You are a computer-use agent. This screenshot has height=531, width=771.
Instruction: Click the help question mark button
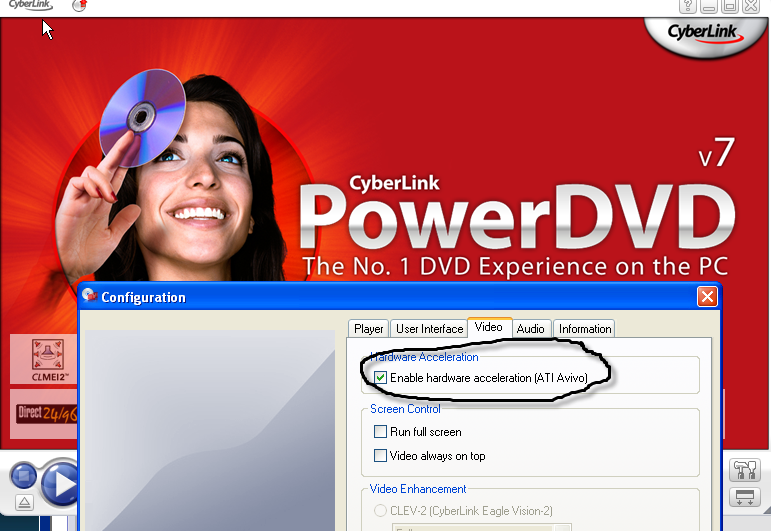tap(687, 6)
